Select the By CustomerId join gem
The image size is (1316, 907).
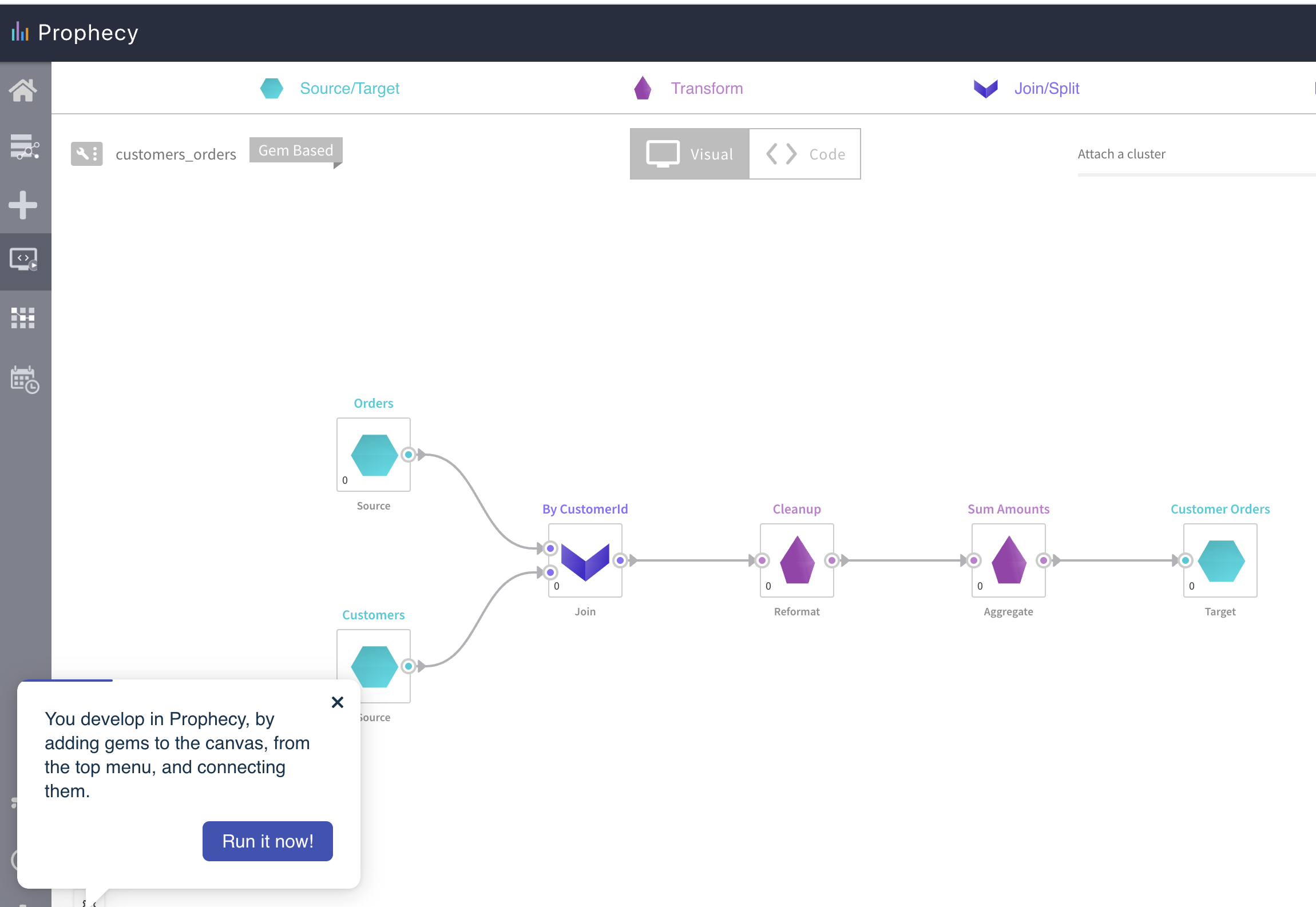585,560
